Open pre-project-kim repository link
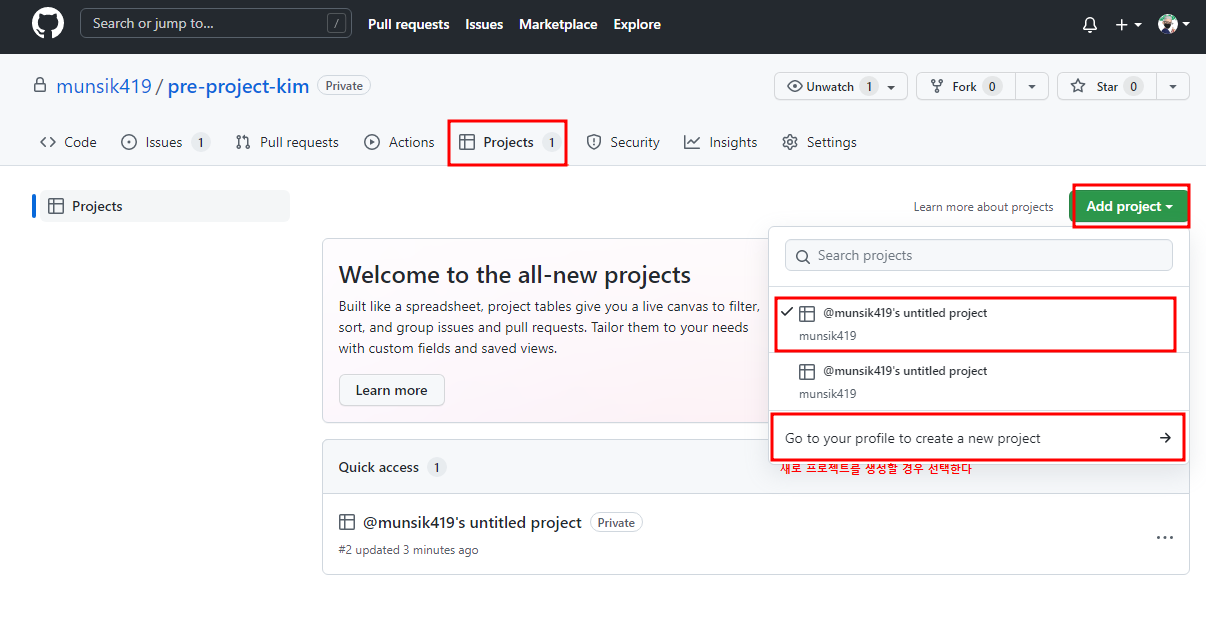The image size is (1206, 622). [x=238, y=86]
